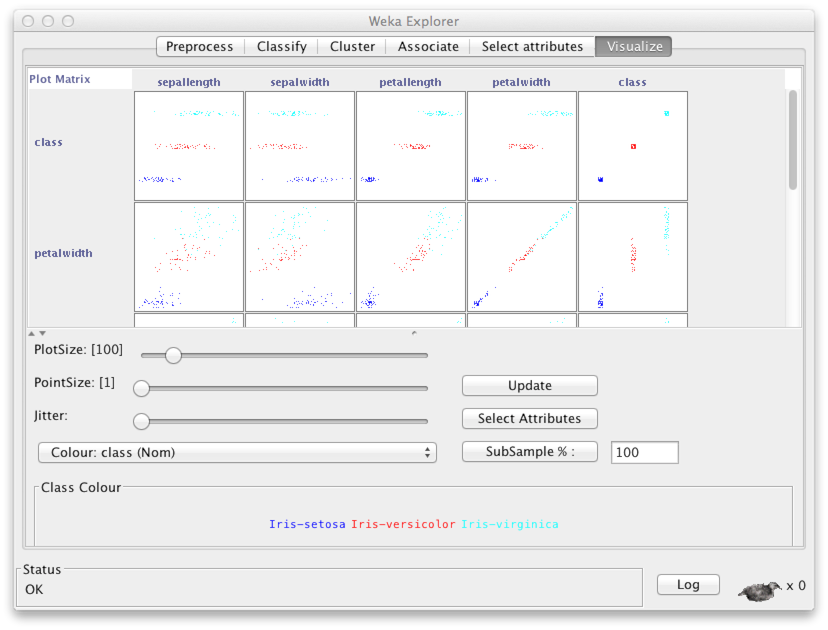The height and width of the screenshot is (630, 828).
Task: Click the Select Attributes button
Action: pos(530,418)
